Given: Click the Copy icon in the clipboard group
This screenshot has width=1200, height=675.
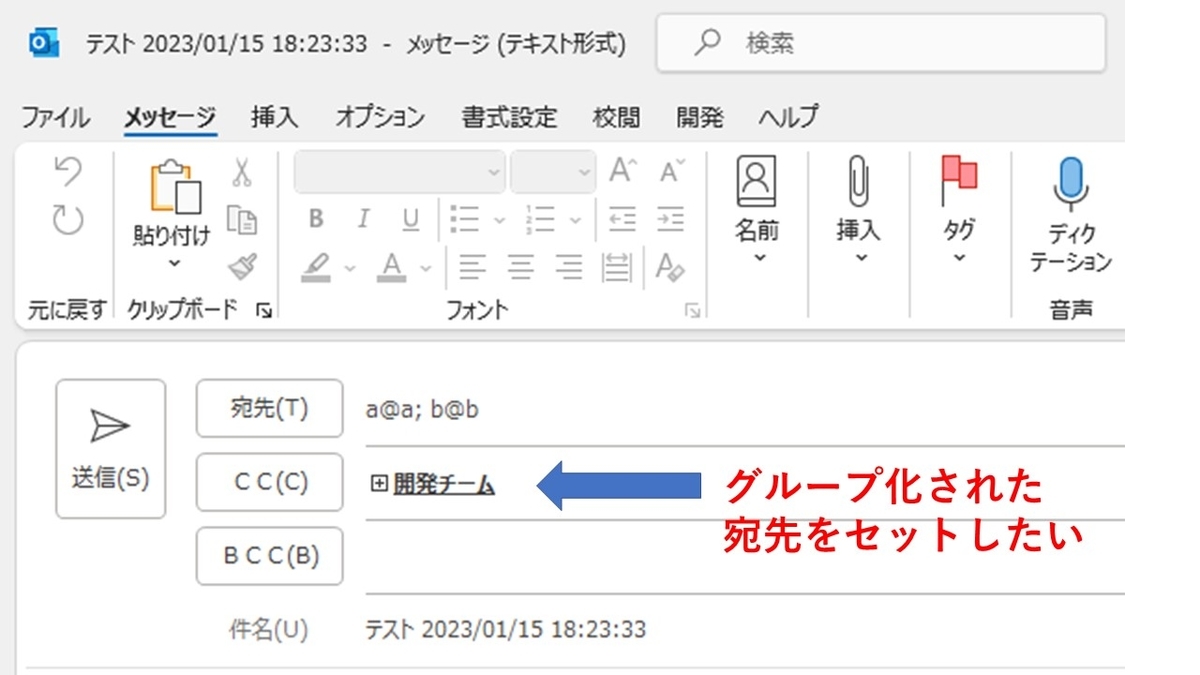Looking at the screenshot, I should coord(243,218).
